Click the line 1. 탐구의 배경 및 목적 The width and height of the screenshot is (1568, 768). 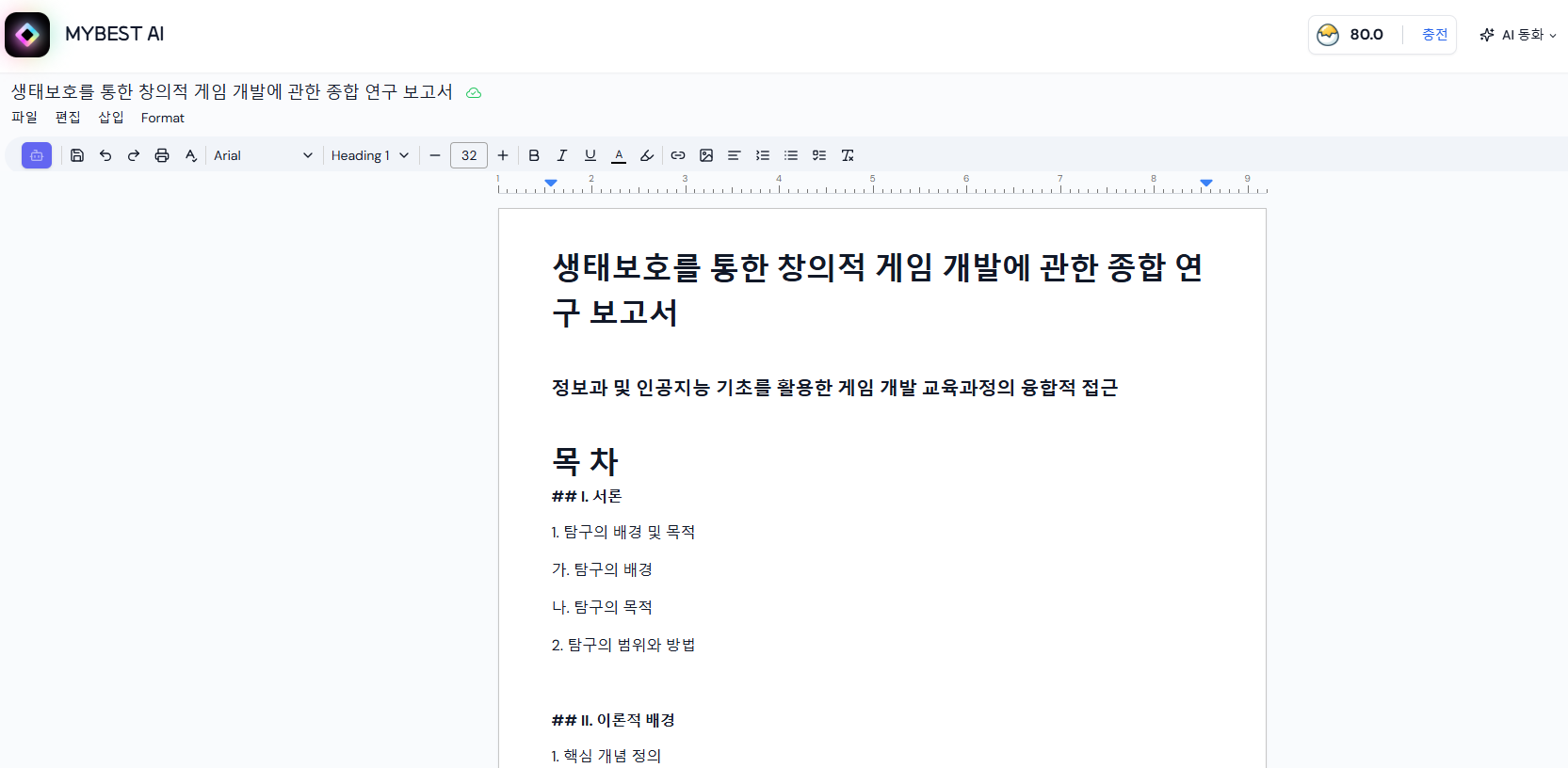[623, 532]
